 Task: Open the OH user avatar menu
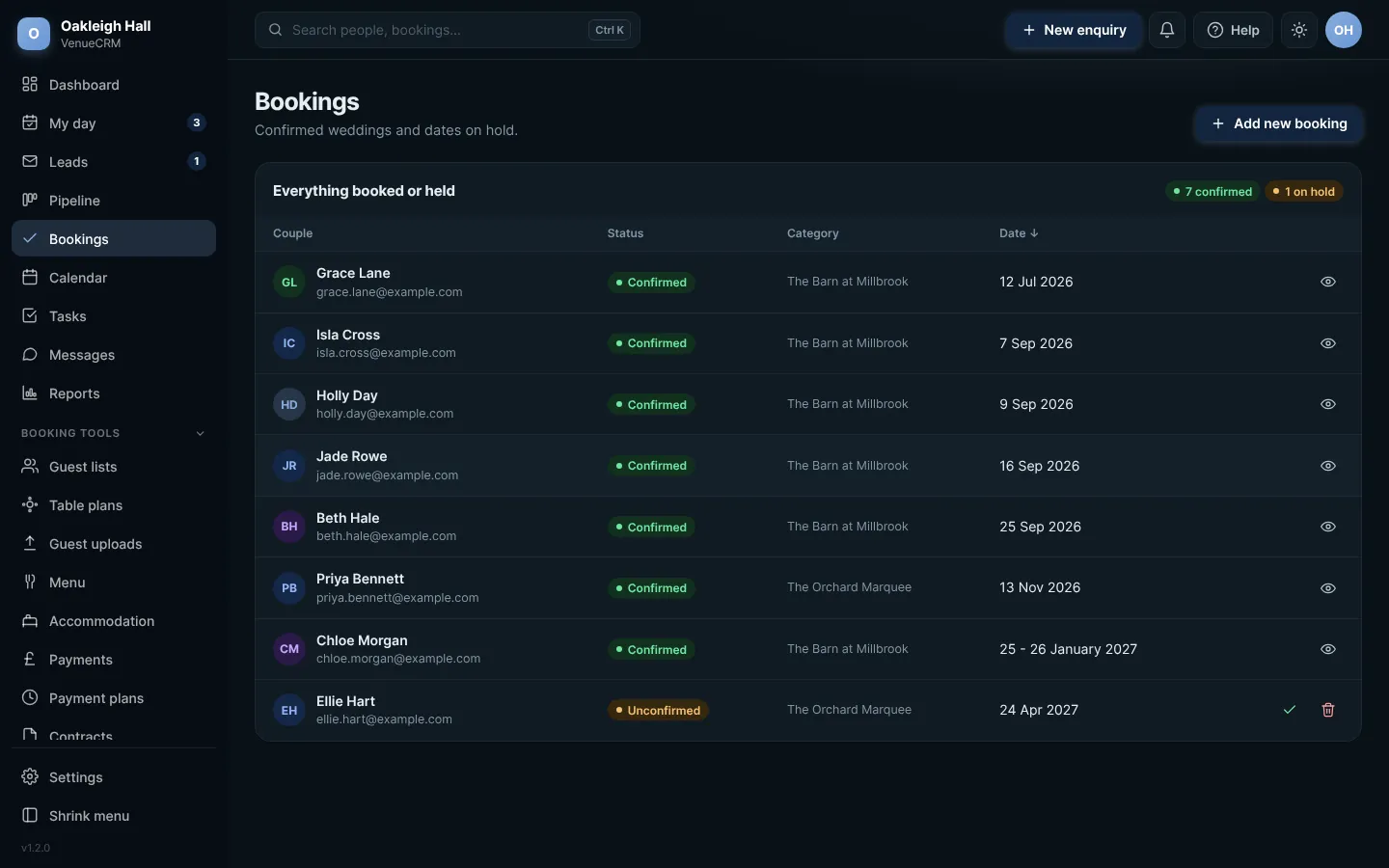point(1344,30)
